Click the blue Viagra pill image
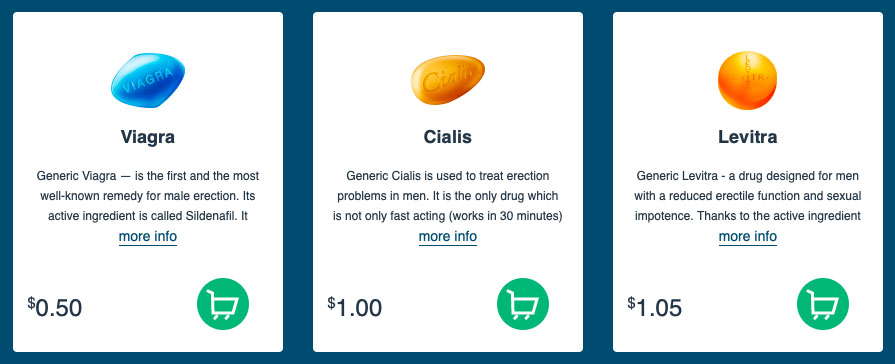 click(x=148, y=80)
